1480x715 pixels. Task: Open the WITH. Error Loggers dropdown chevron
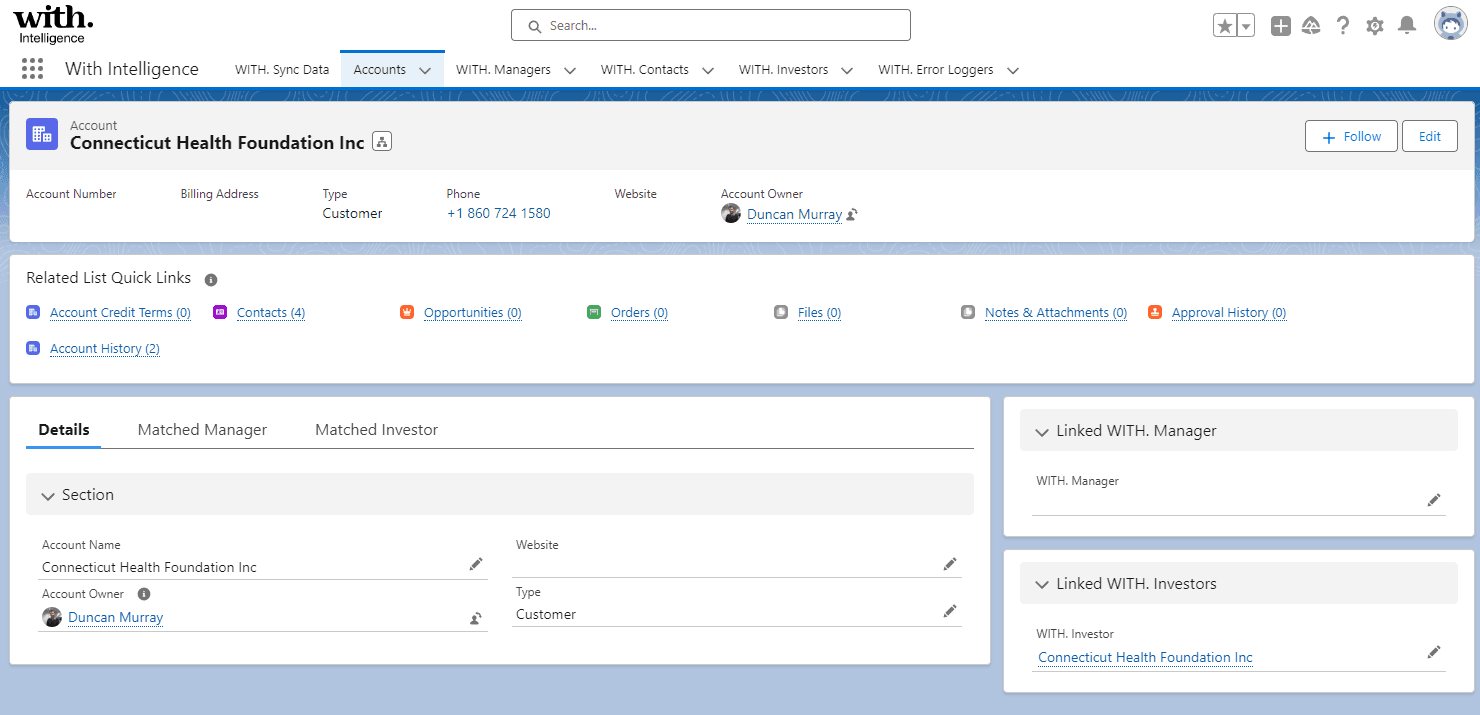point(1013,71)
